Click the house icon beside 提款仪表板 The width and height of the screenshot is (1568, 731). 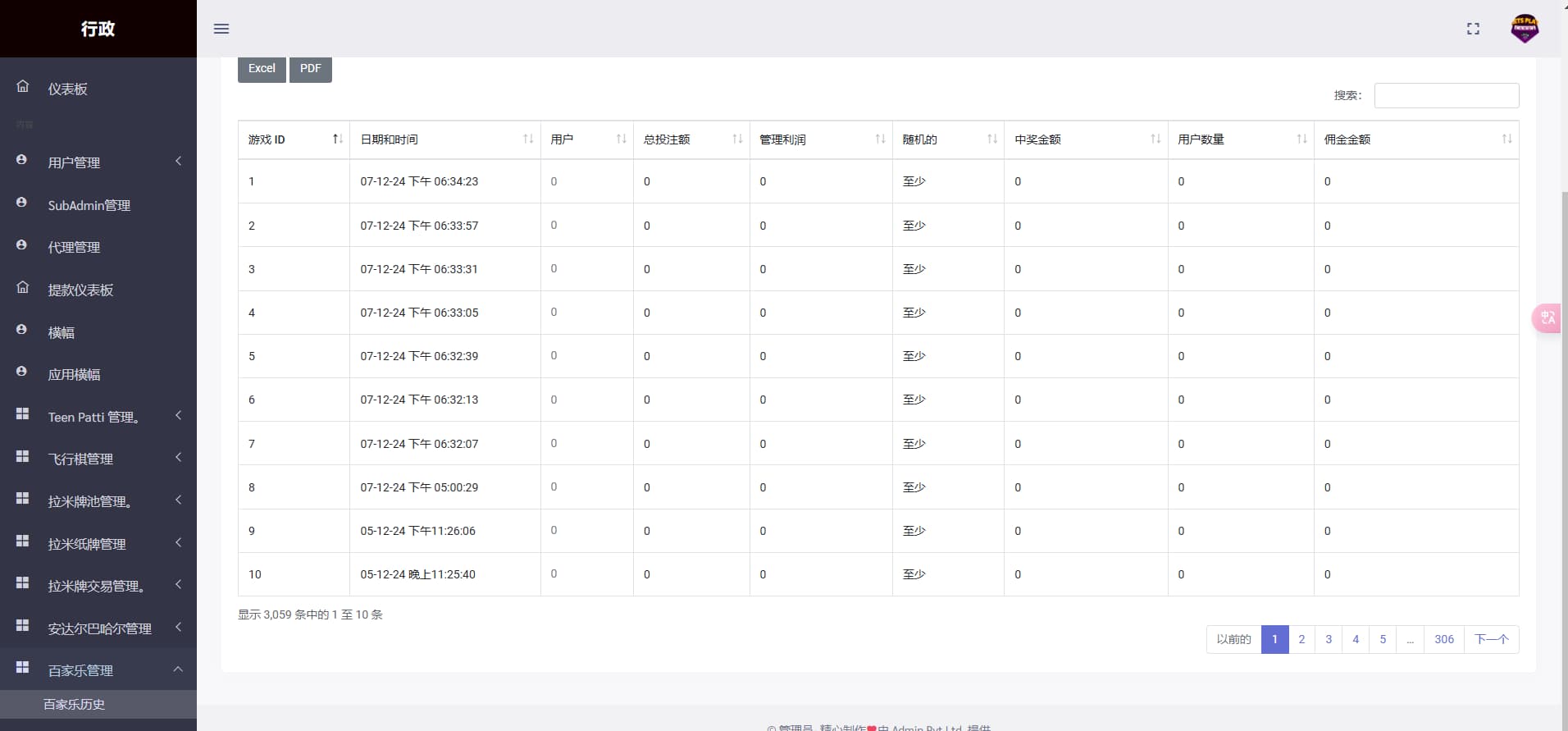(23, 287)
